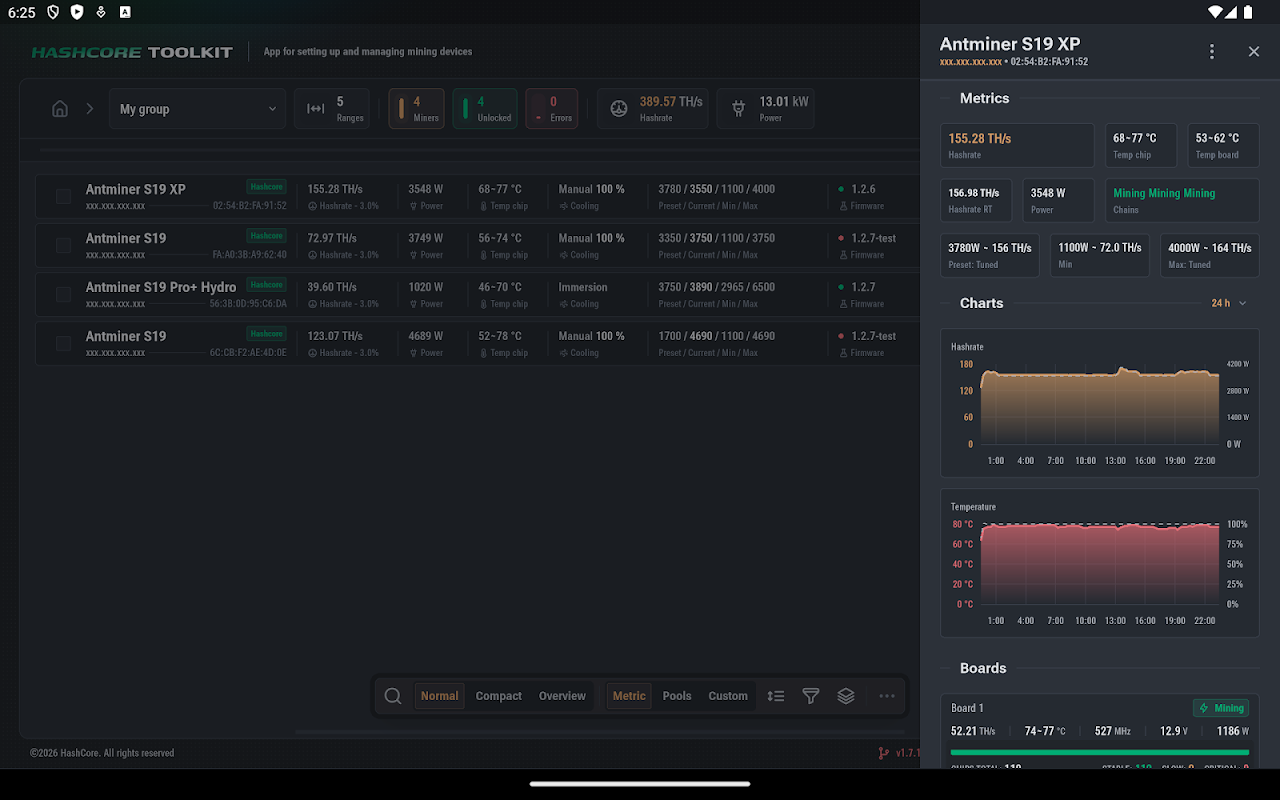
Task: Open the My group dropdown
Action: point(198,109)
